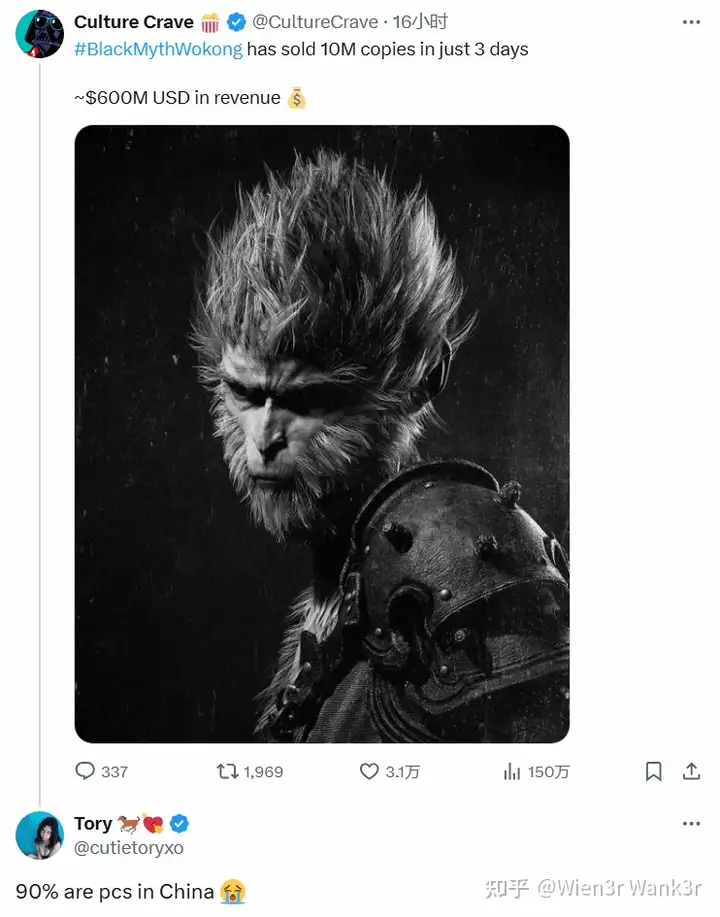Click the retweet icon with 1,969
The image size is (720, 917).
tap(227, 771)
